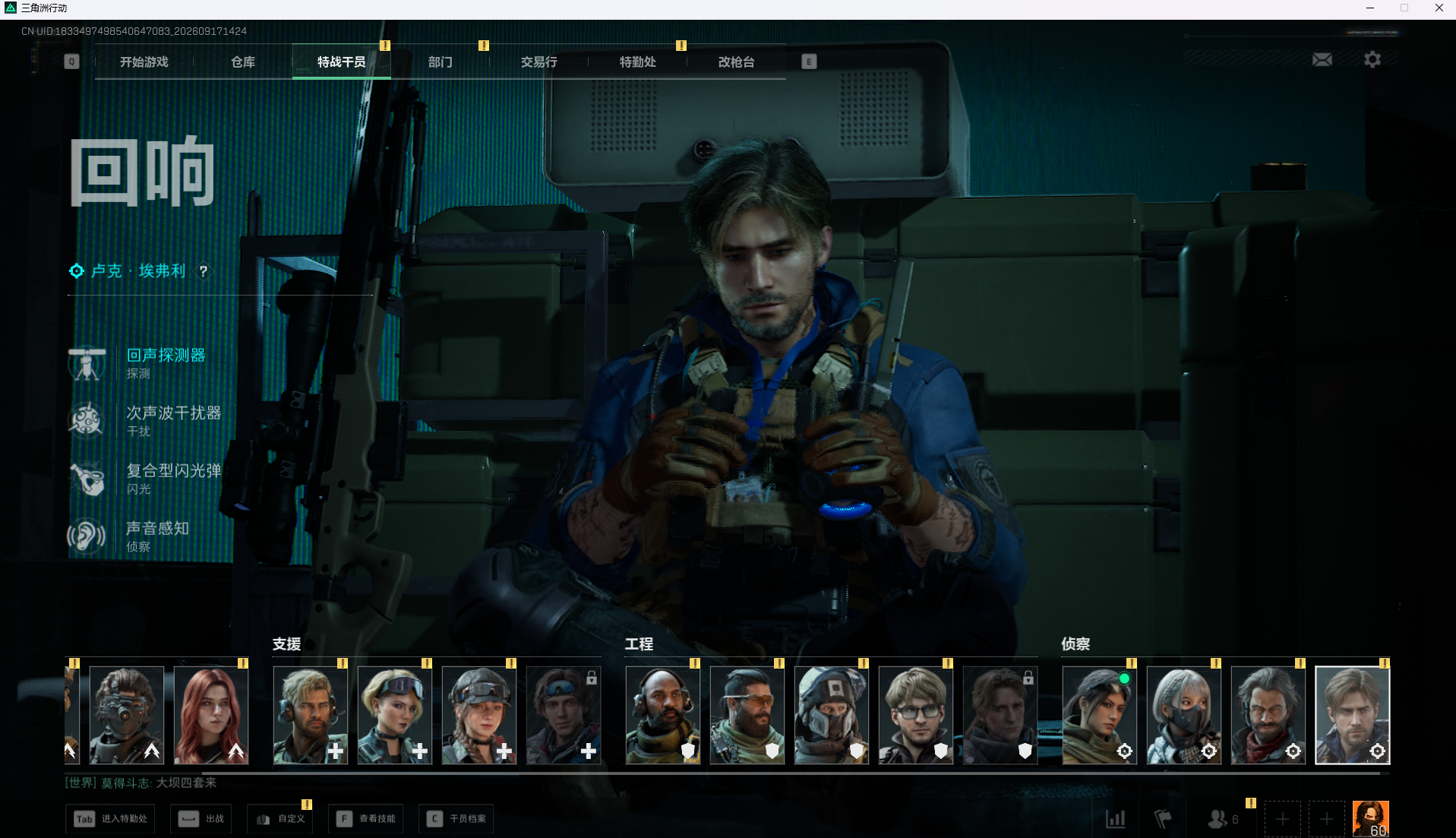Select the red-haired female operator

[x=211, y=715]
